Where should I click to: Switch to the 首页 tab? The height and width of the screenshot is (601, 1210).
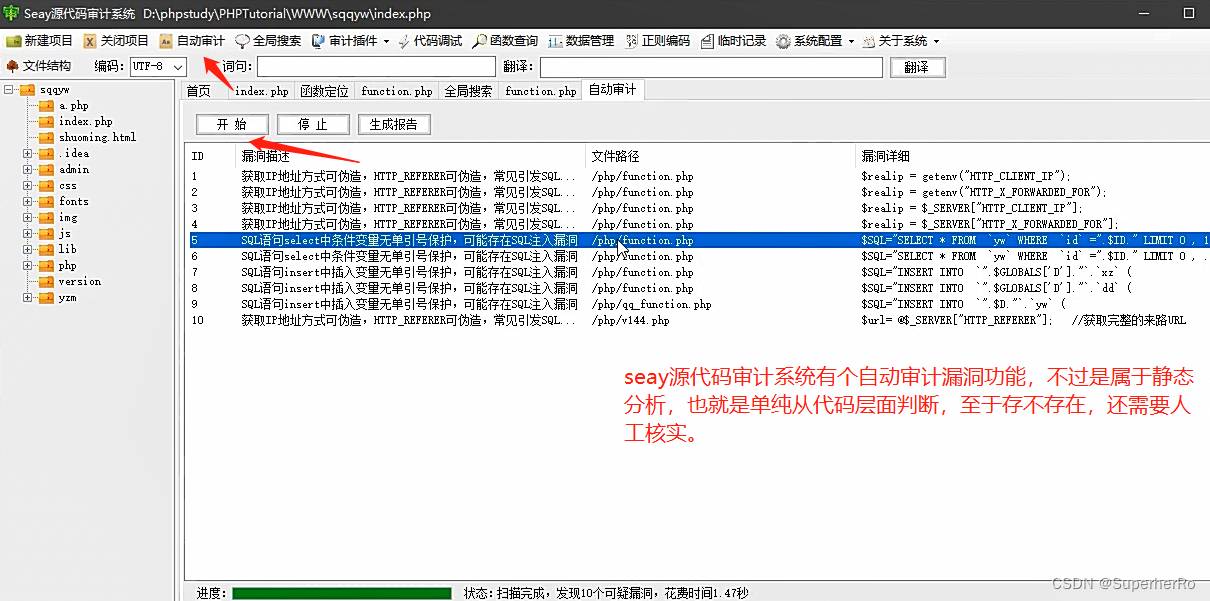tap(198, 91)
